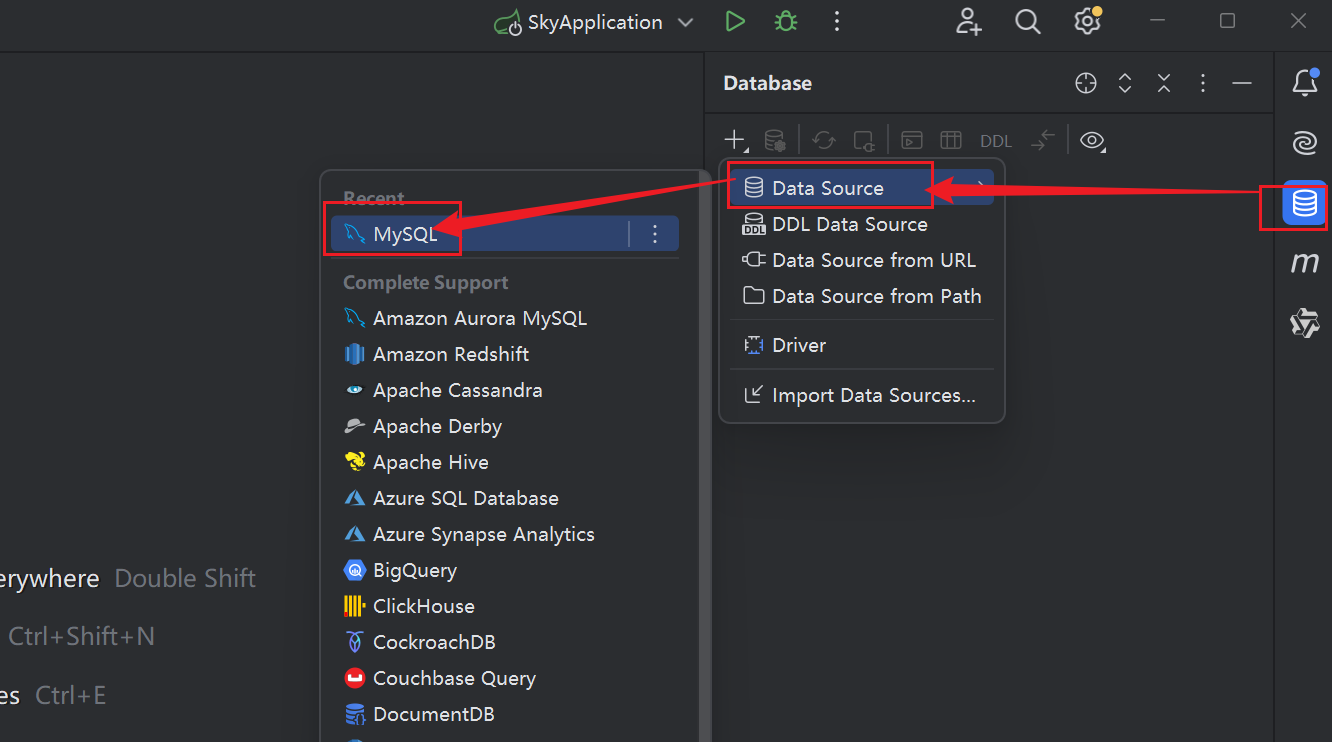Click the plus New button in Database toolbar
The width and height of the screenshot is (1332, 742).
(x=736, y=140)
